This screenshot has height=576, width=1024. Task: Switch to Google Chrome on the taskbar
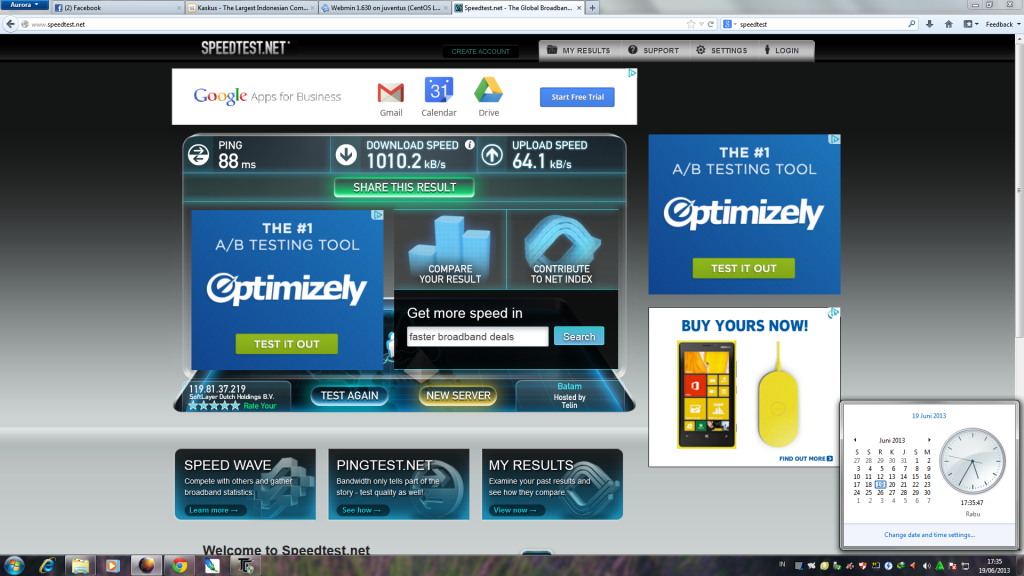(179, 566)
